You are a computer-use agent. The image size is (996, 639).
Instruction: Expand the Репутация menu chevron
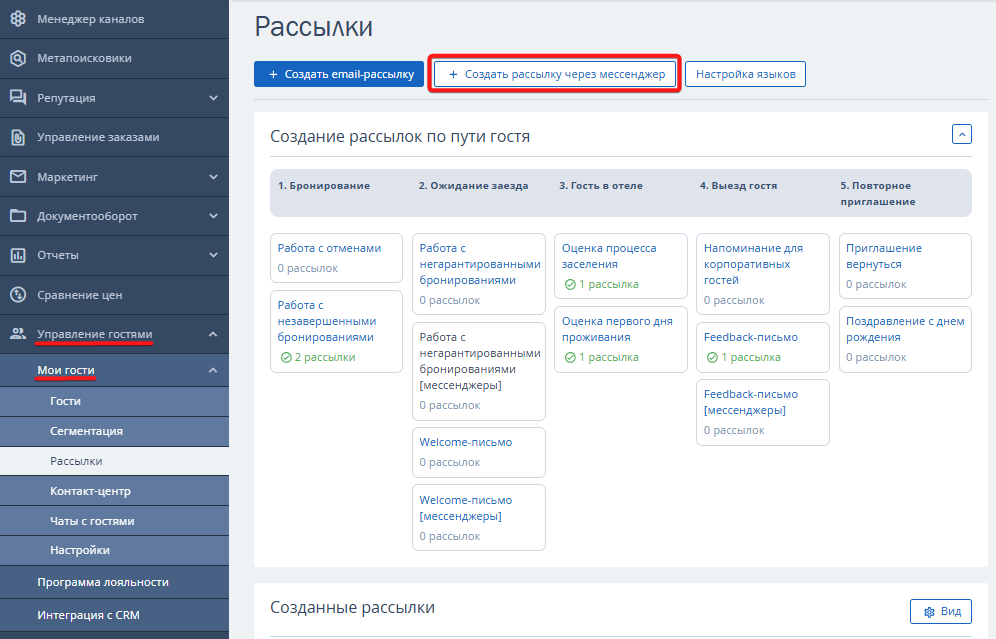213,98
